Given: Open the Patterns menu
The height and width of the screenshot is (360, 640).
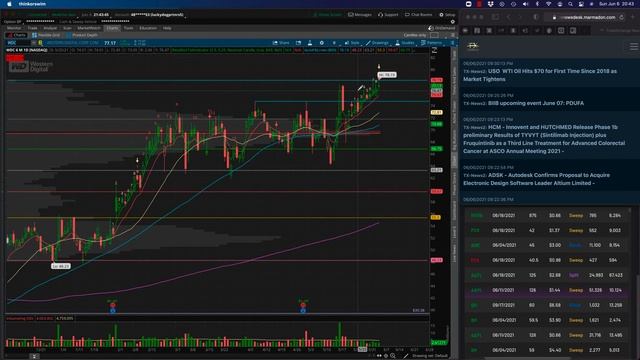Looking at the screenshot, I should (x=431, y=42).
